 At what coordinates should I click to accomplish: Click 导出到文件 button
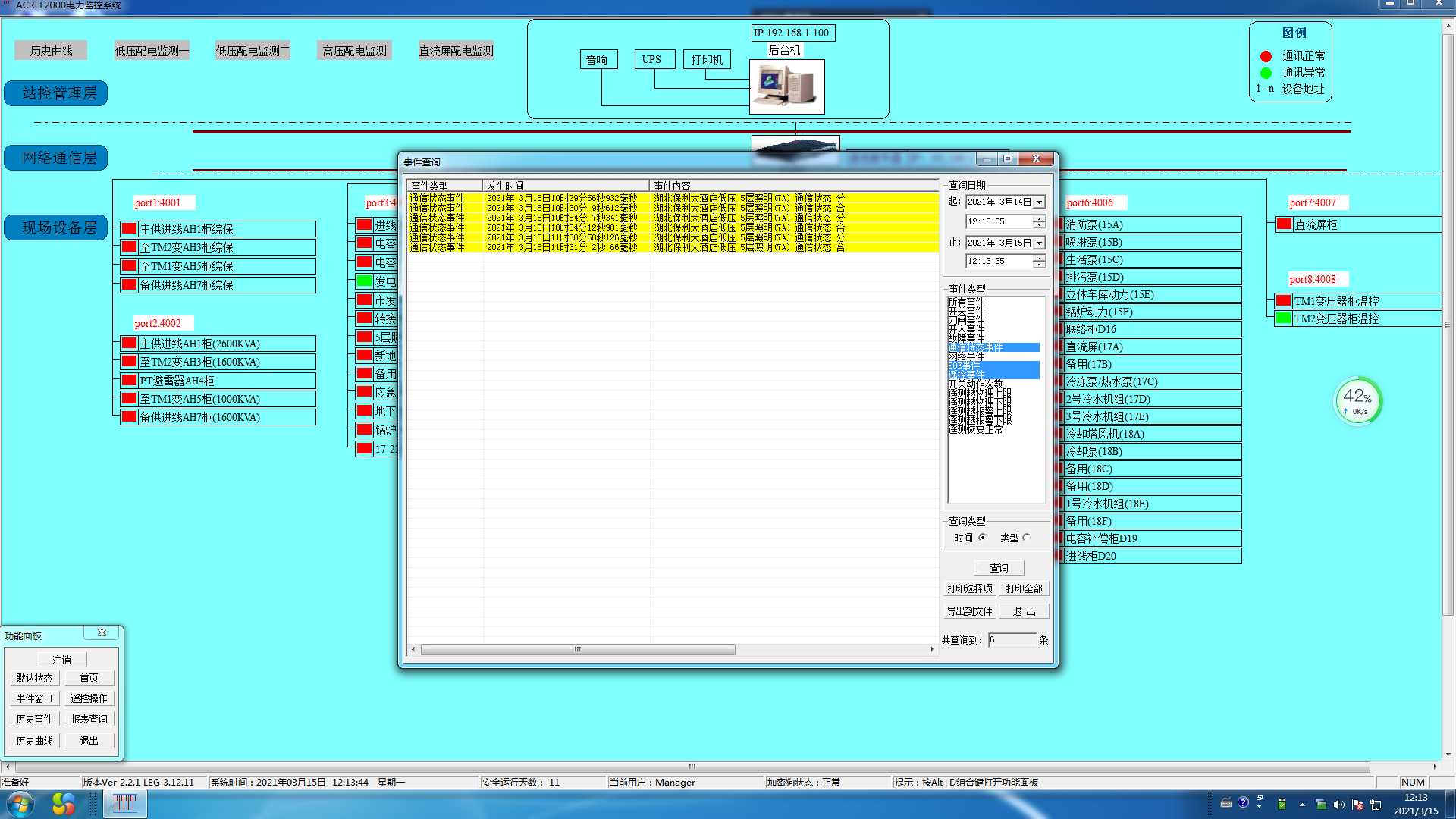coord(969,611)
